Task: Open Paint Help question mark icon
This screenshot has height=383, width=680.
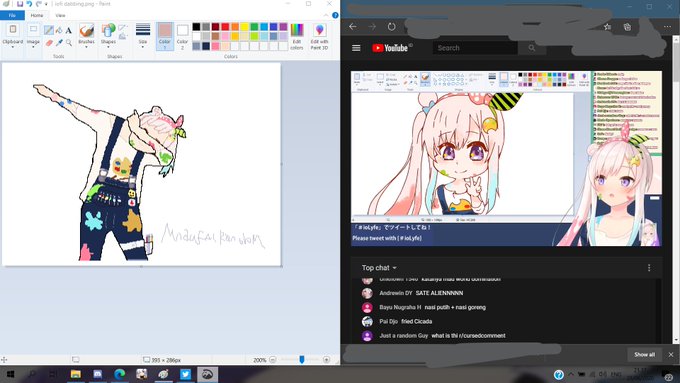Action: 335,15
